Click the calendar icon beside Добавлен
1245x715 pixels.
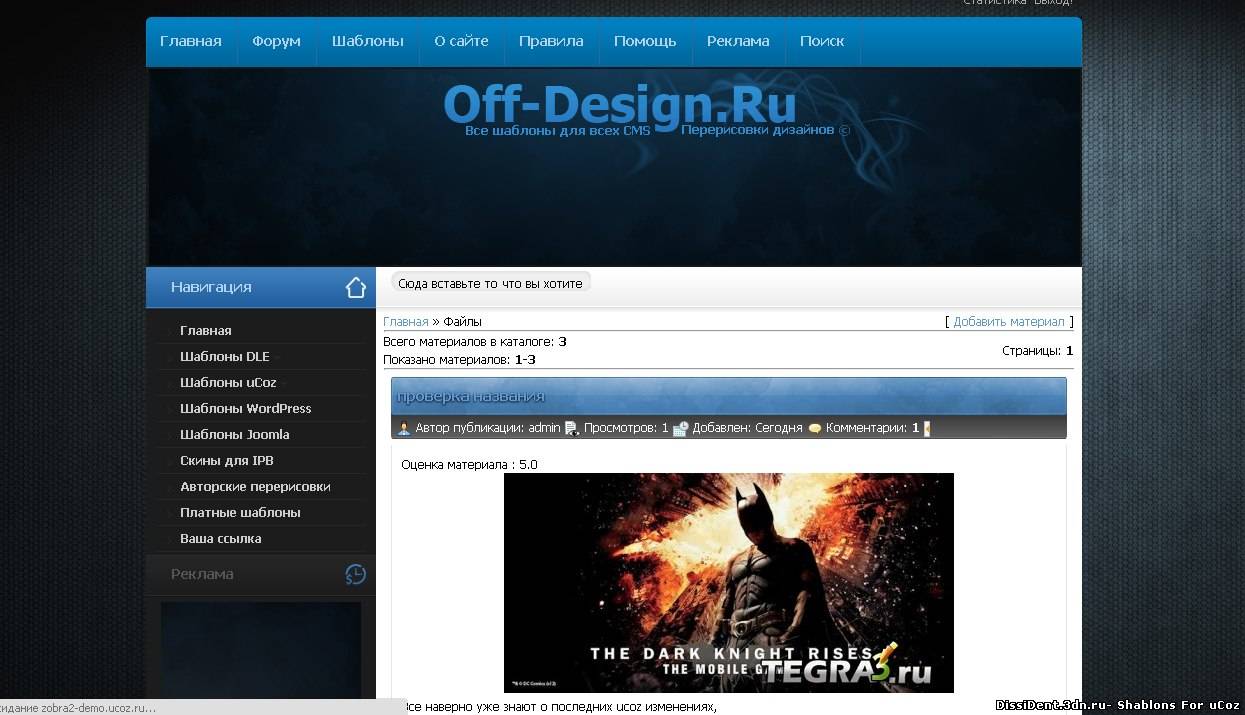[x=680, y=428]
